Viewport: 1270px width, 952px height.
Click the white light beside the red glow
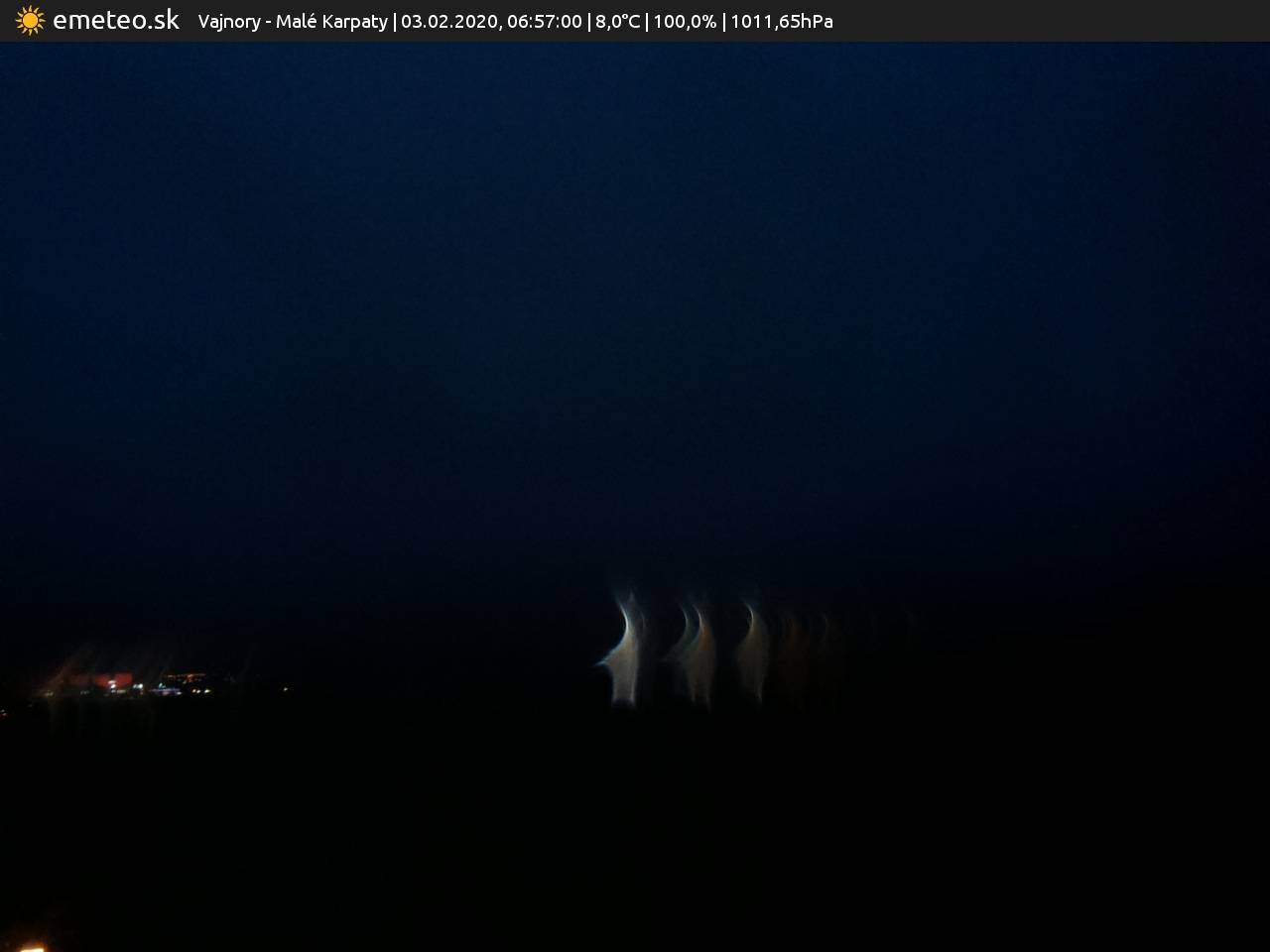pyautogui.click(x=137, y=685)
